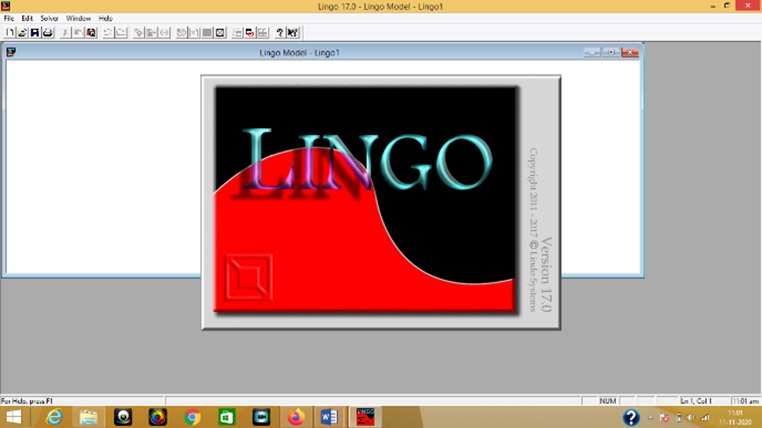This screenshot has width=762, height=428.
Task: Click the Lingo app icon in the main title bar
Action: tap(5, 6)
